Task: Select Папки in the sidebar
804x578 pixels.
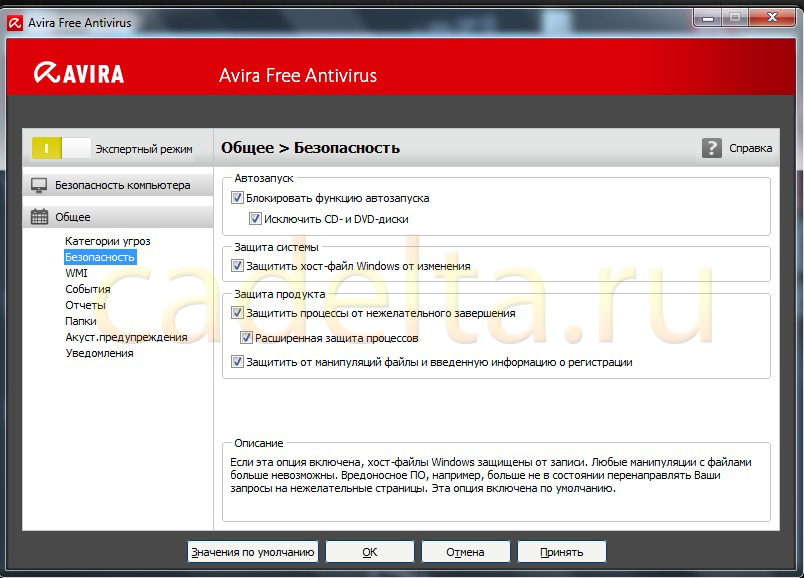Action: click(81, 321)
